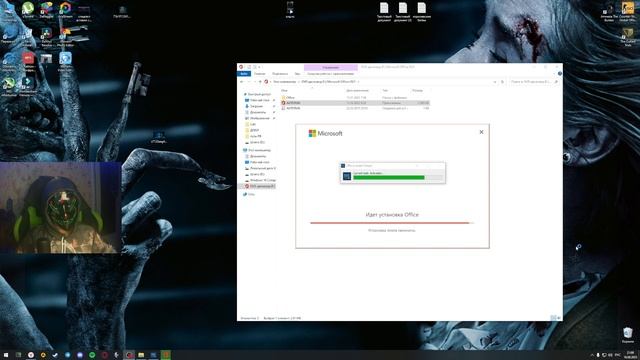The image size is (640, 360).
Task: Select This PC in the navigation pane
Action: click(257, 150)
